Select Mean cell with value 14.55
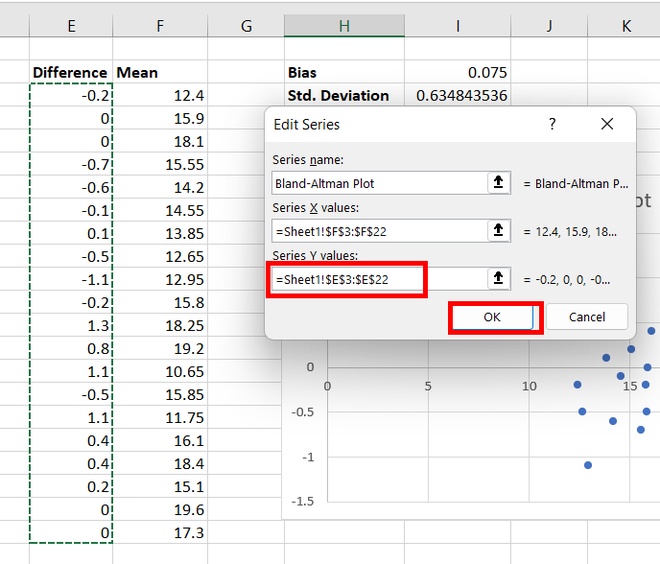 (160, 210)
